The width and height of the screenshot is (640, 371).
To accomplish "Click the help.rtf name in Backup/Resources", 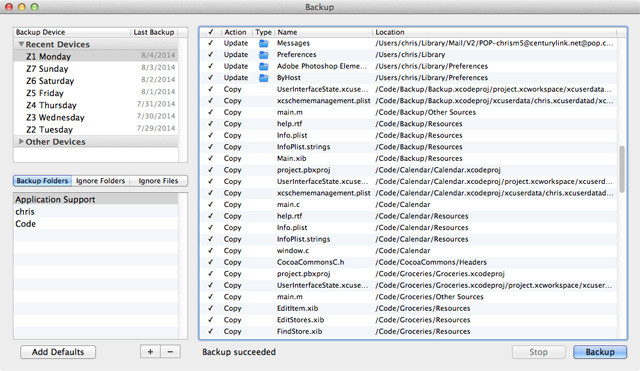I will pyautogui.click(x=289, y=124).
